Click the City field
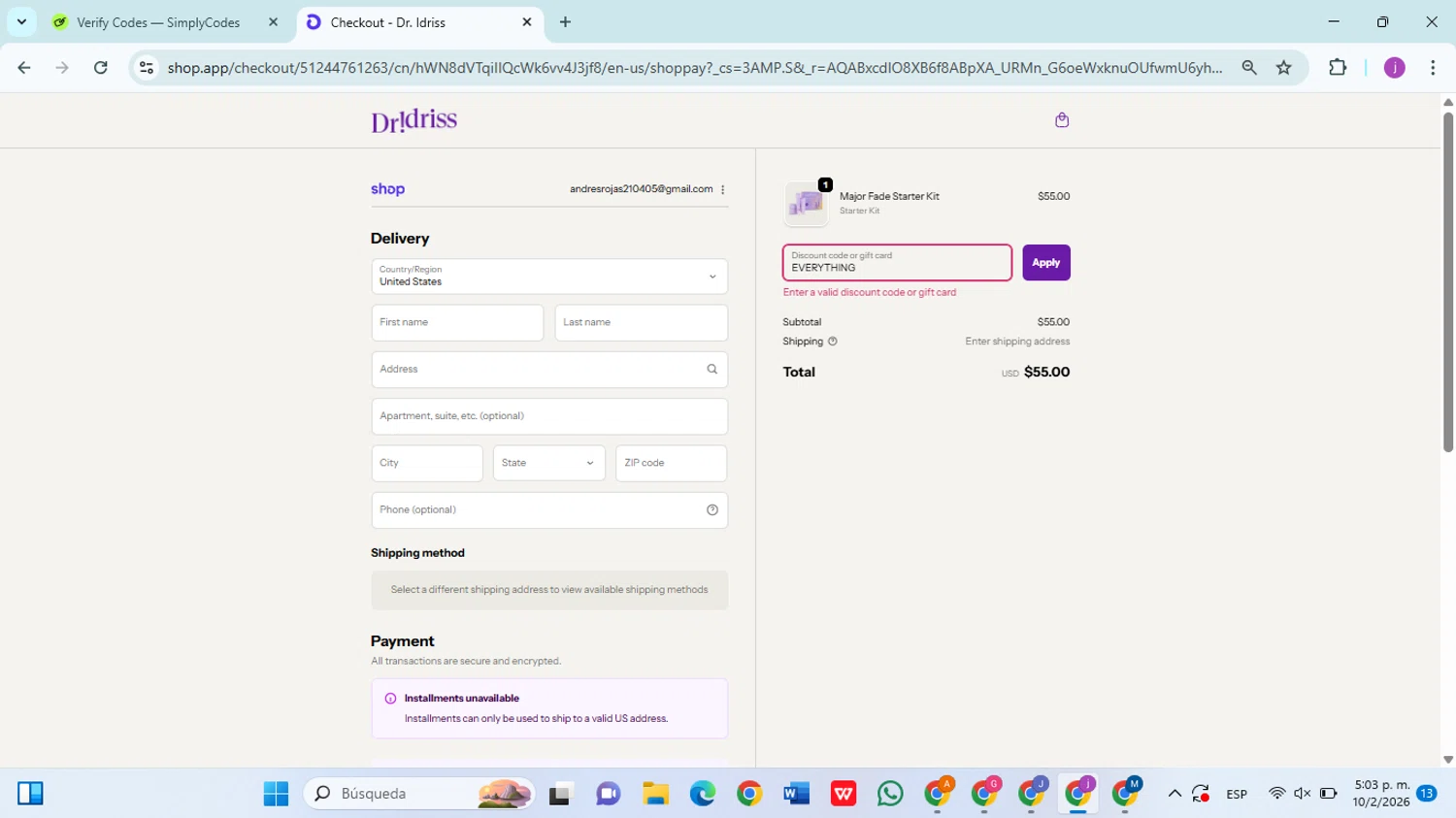Screen dimensions: 1456x818 pyautogui.click(x=427, y=463)
